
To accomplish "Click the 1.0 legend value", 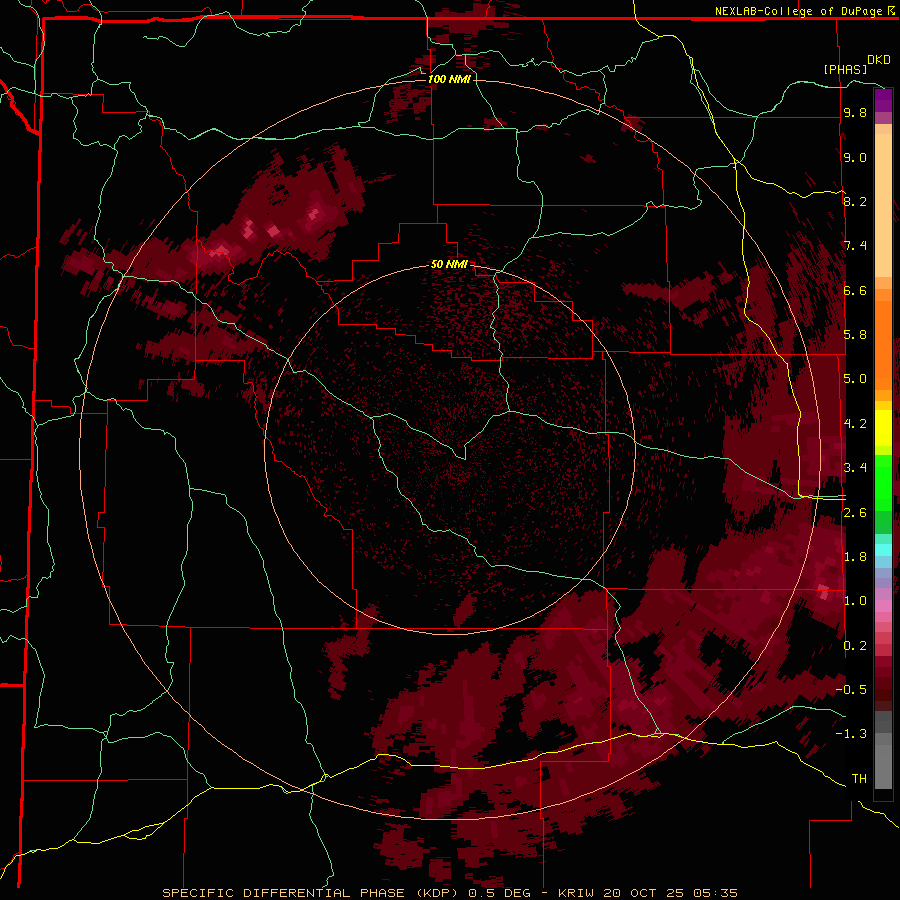I will point(855,601).
